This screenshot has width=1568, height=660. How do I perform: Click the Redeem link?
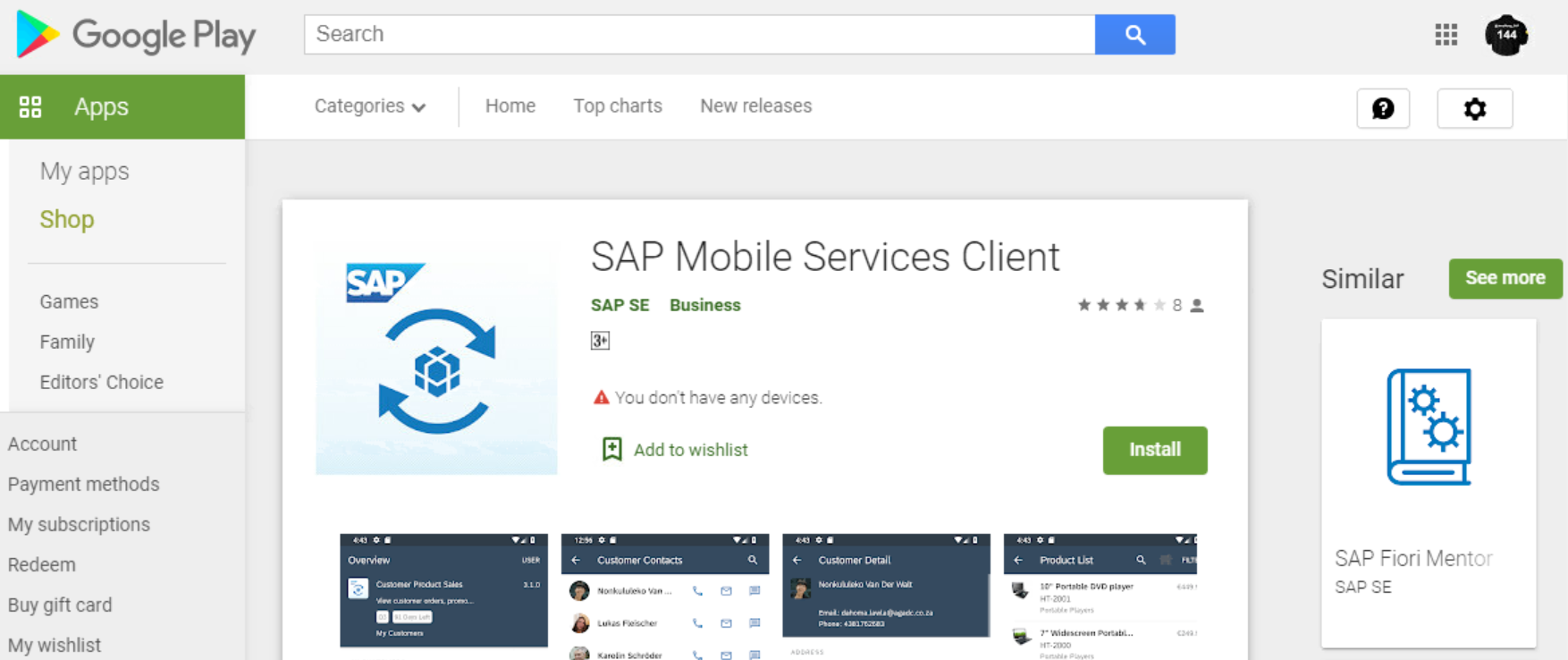pyautogui.click(x=41, y=564)
